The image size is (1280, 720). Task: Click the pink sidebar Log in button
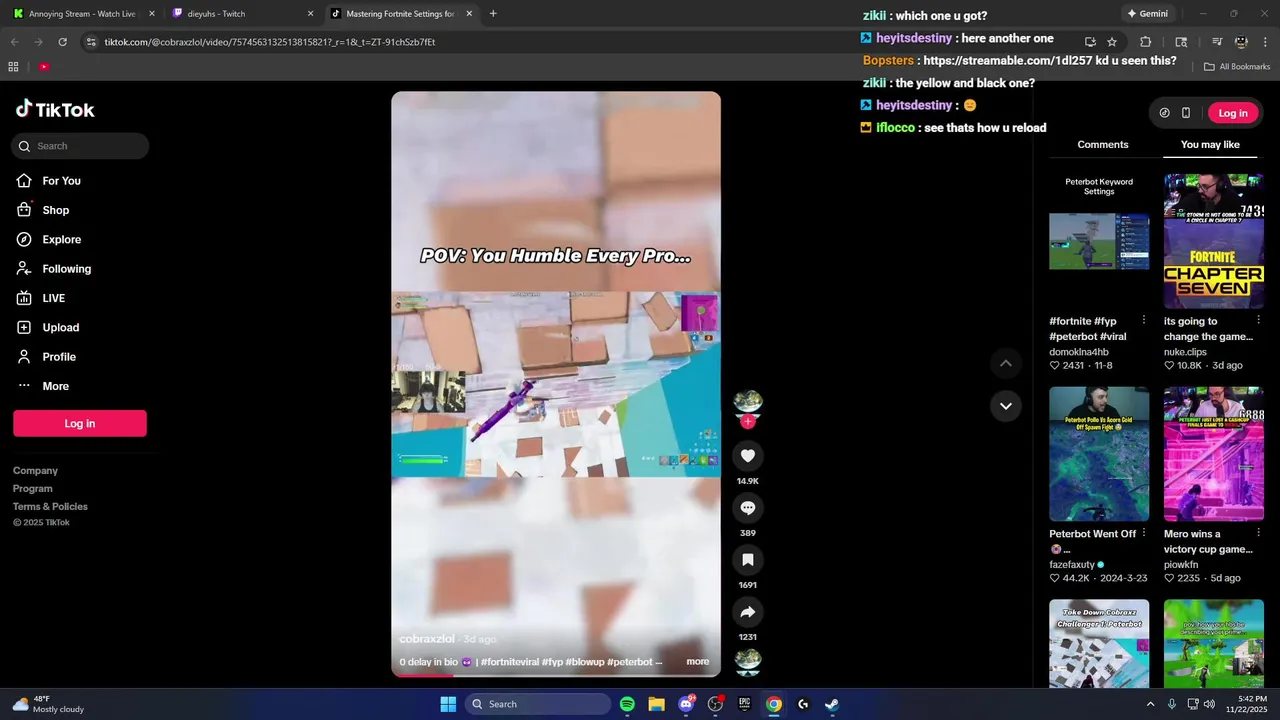pos(80,423)
